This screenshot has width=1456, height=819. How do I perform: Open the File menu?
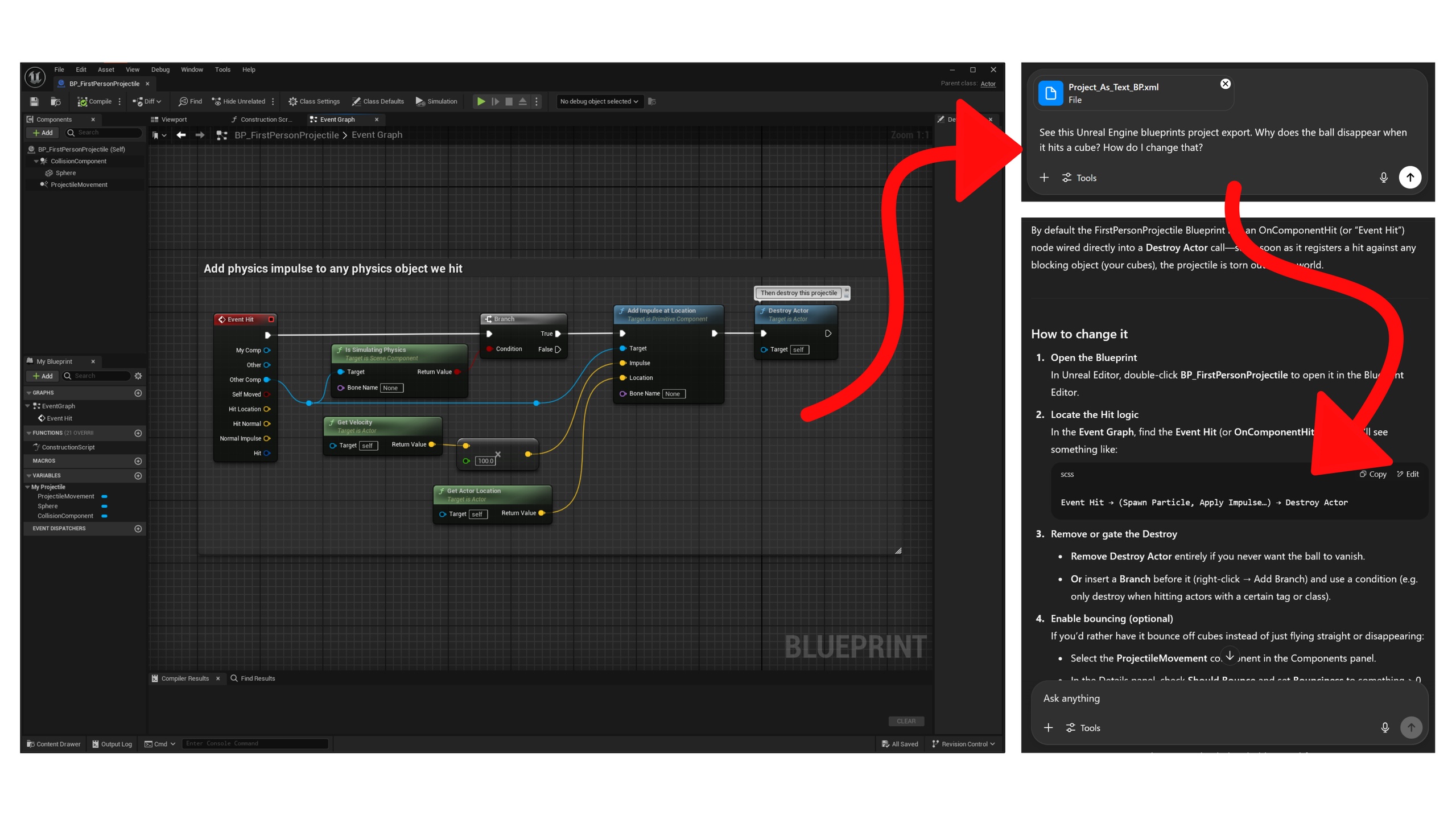pos(59,69)
